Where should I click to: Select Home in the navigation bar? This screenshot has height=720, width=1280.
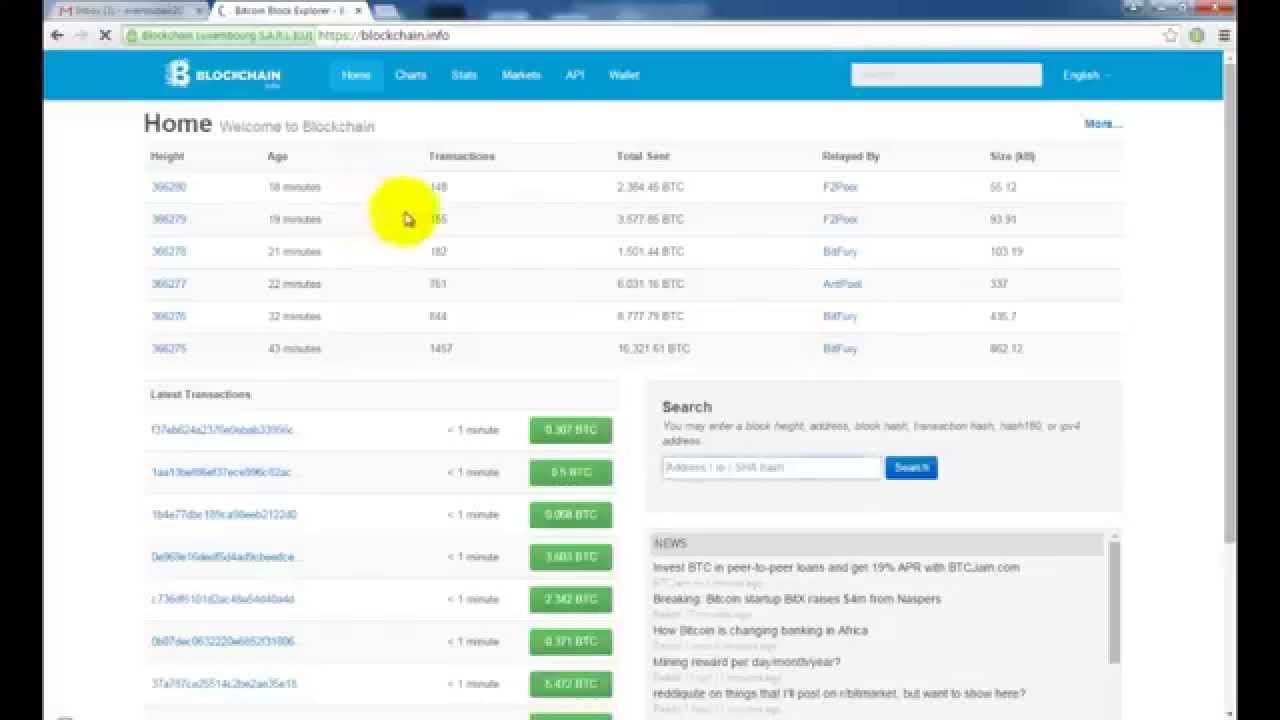coord(356,75)
